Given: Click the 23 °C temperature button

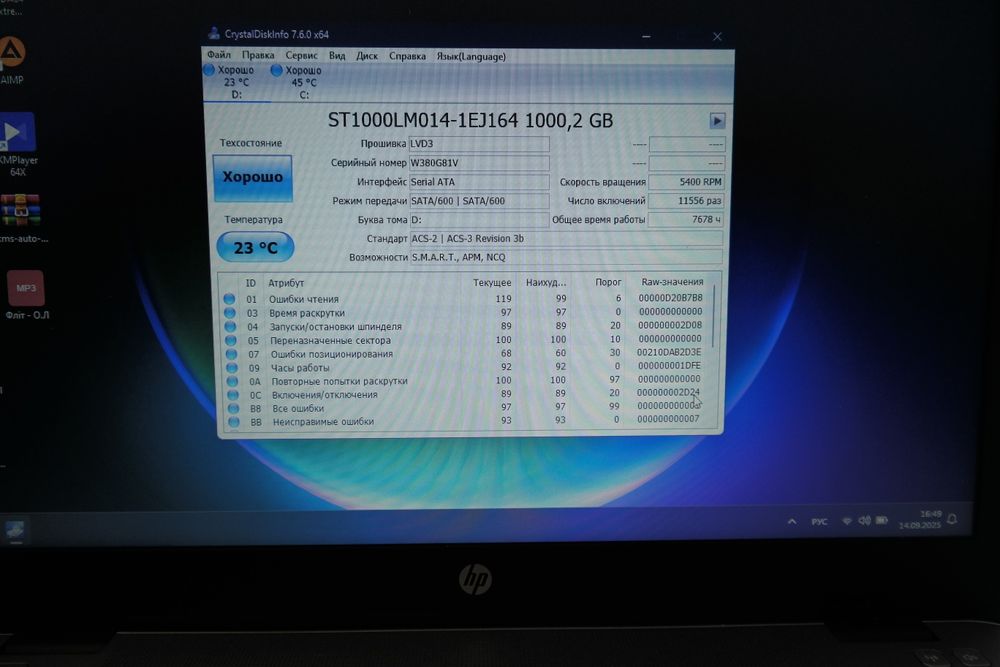Looking at the screenshot, I should [x=255, y=247].
